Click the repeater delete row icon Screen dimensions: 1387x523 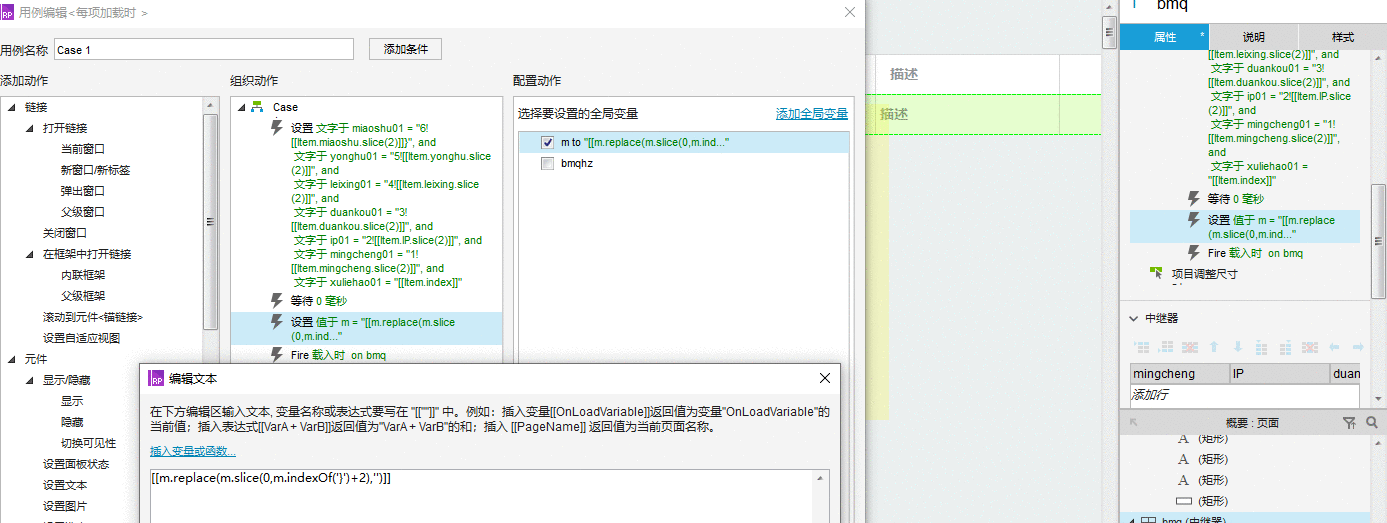tap(1189, 347)
